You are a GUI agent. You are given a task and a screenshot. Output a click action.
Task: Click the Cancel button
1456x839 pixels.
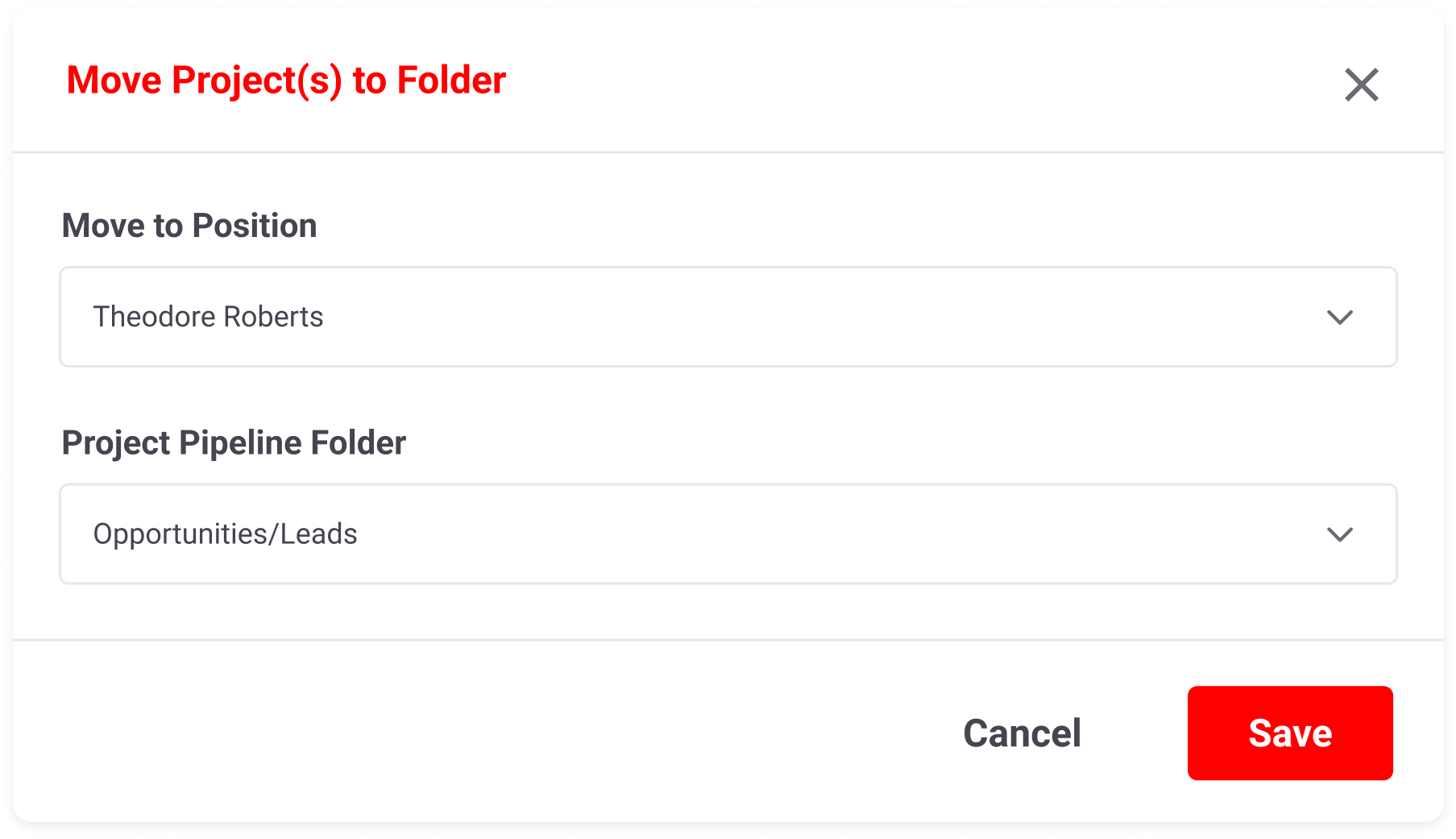click(x=1022, y=733)
